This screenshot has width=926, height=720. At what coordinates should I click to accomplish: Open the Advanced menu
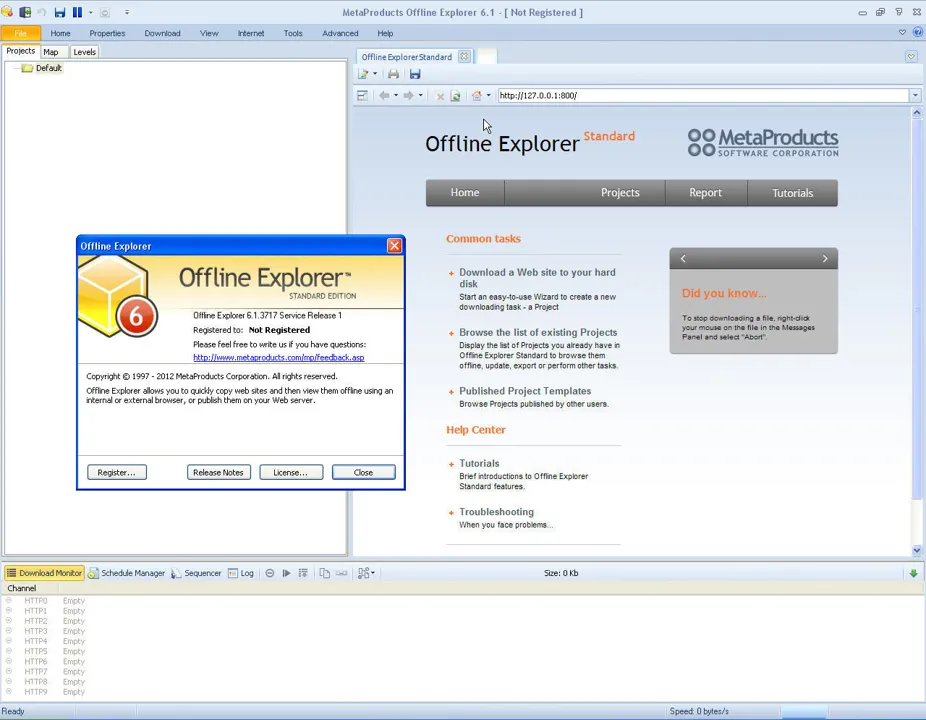(340, 33)
